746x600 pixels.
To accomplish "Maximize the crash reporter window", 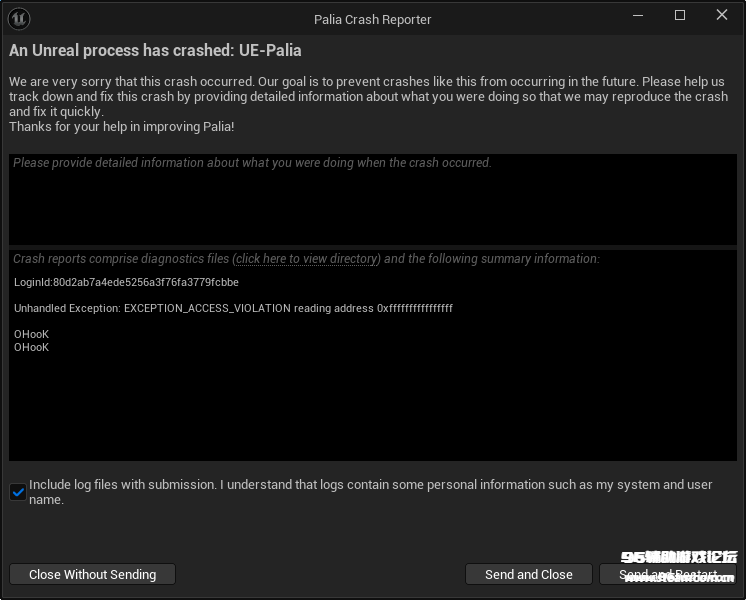I will click(x=680, y=16).
